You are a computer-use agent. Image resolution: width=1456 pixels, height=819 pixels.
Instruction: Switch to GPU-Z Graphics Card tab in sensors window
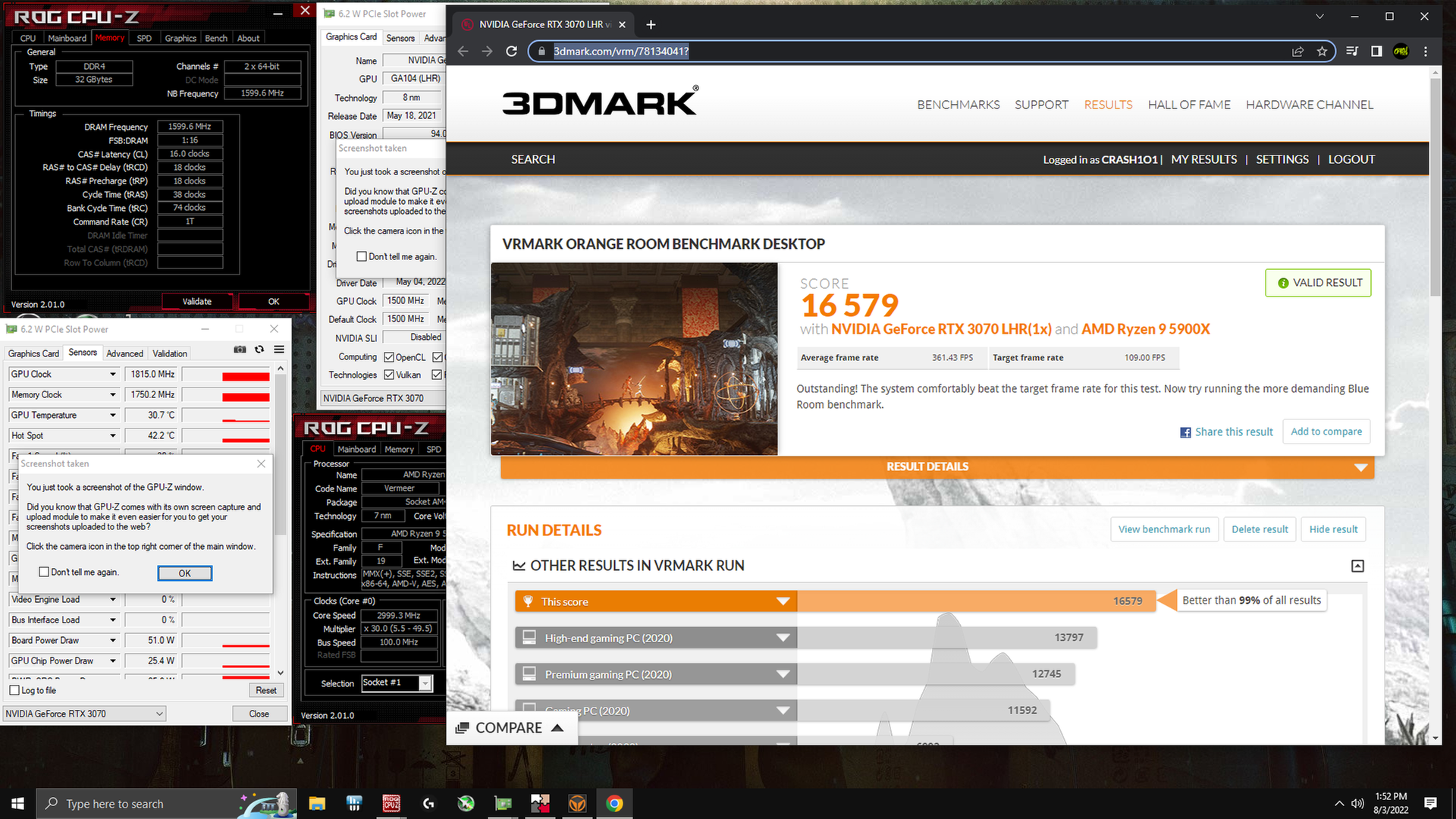point(33,353)
